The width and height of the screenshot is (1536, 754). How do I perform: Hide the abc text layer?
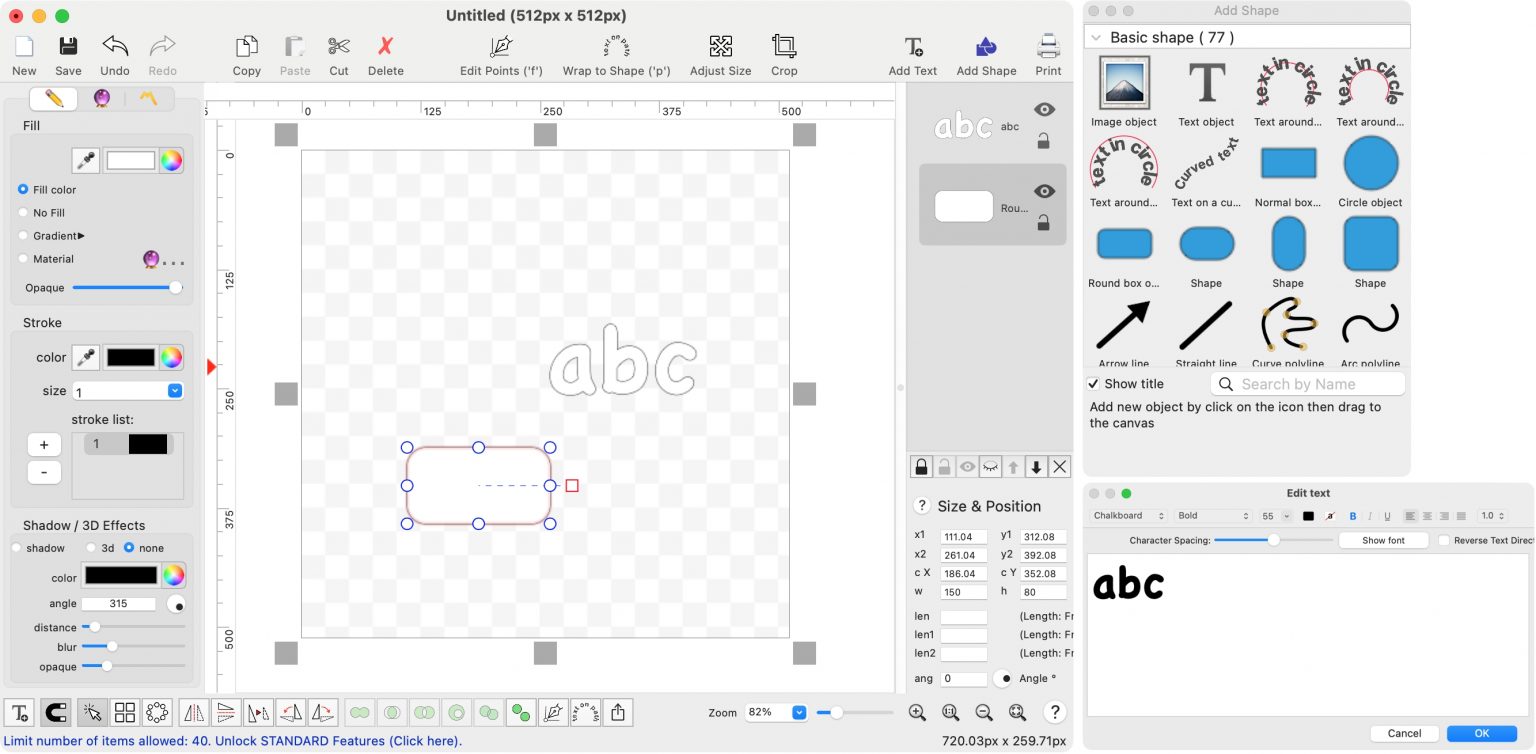click(x=1044, y=110)
